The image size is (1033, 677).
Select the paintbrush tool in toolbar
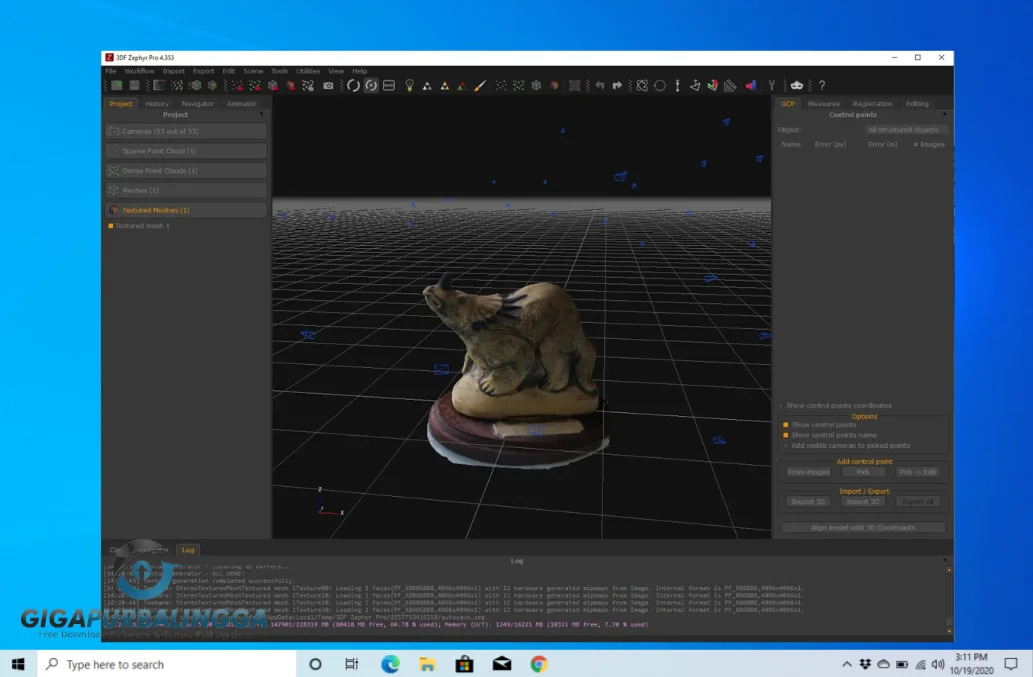point(479,86)
